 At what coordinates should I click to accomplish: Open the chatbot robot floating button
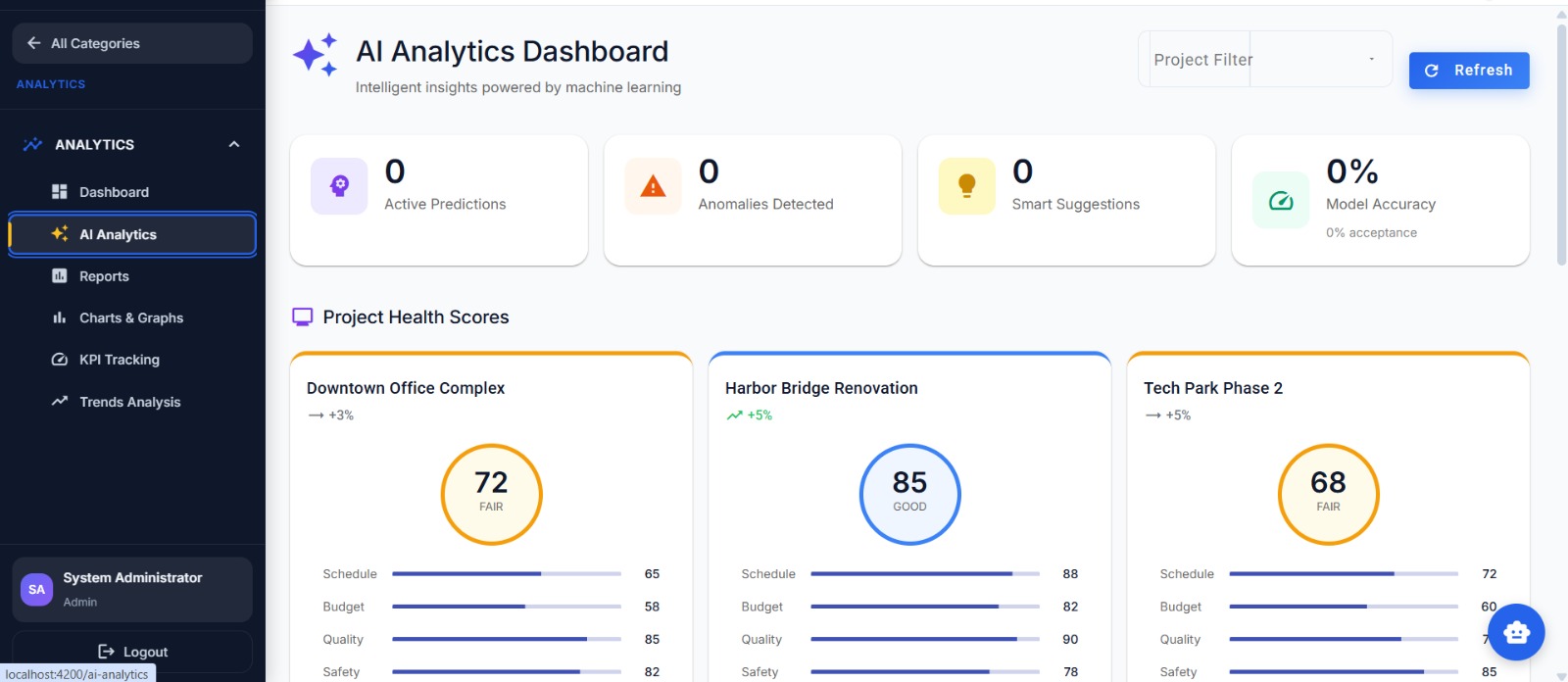[x=1516, y=632]
